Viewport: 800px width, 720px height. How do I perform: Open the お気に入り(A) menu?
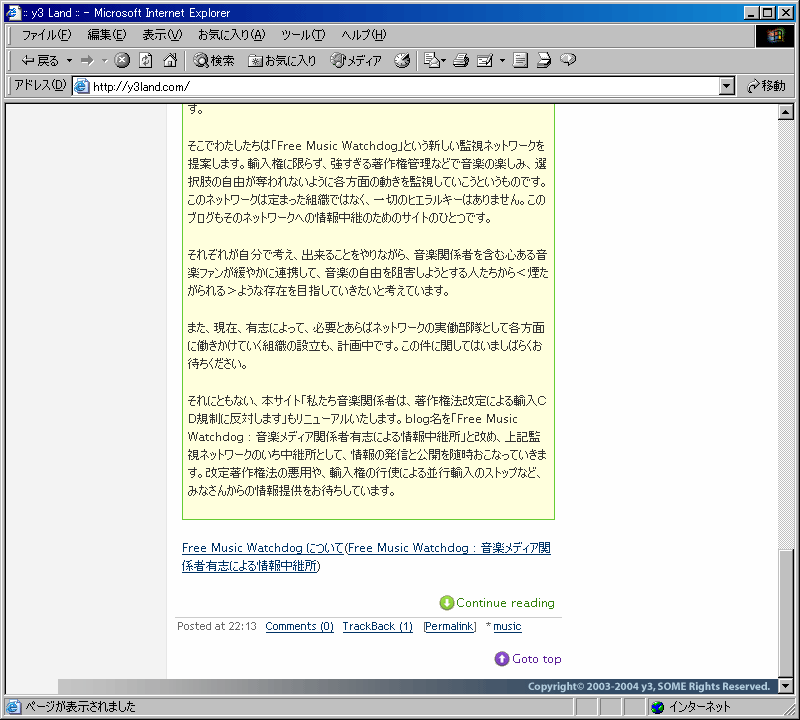(232, 35)
